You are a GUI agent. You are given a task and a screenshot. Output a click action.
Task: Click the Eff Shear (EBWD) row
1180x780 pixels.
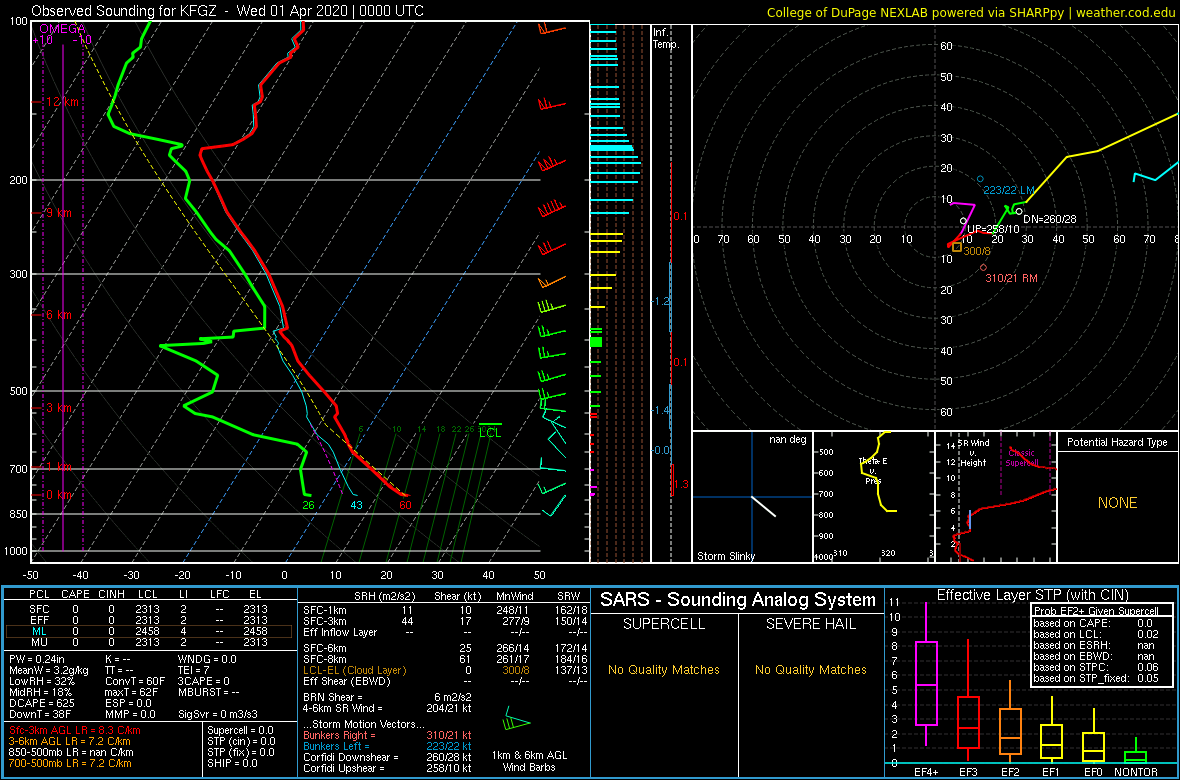click(443, 681)
